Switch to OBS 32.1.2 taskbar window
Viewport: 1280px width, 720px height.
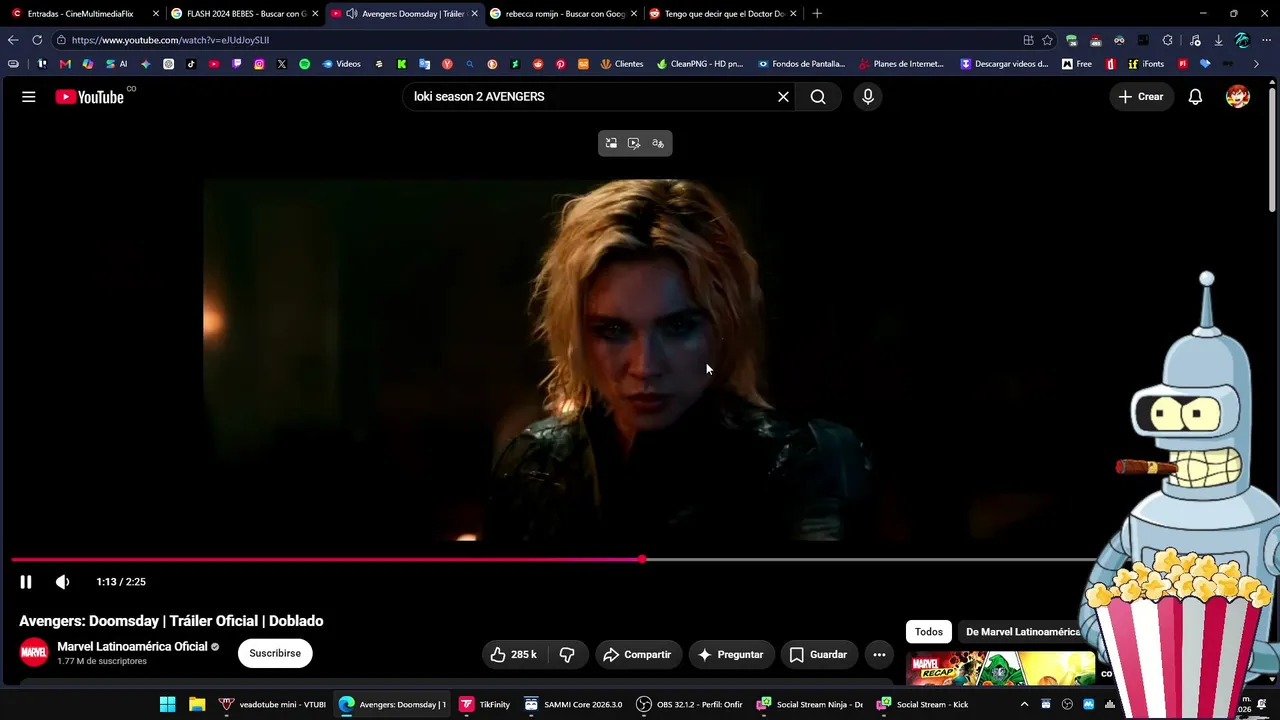690,704
